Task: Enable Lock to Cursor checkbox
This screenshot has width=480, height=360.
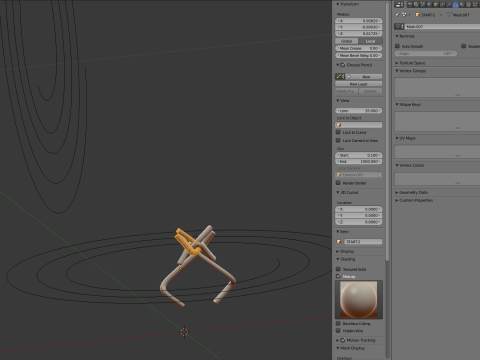Action: (x=338, y=132)
